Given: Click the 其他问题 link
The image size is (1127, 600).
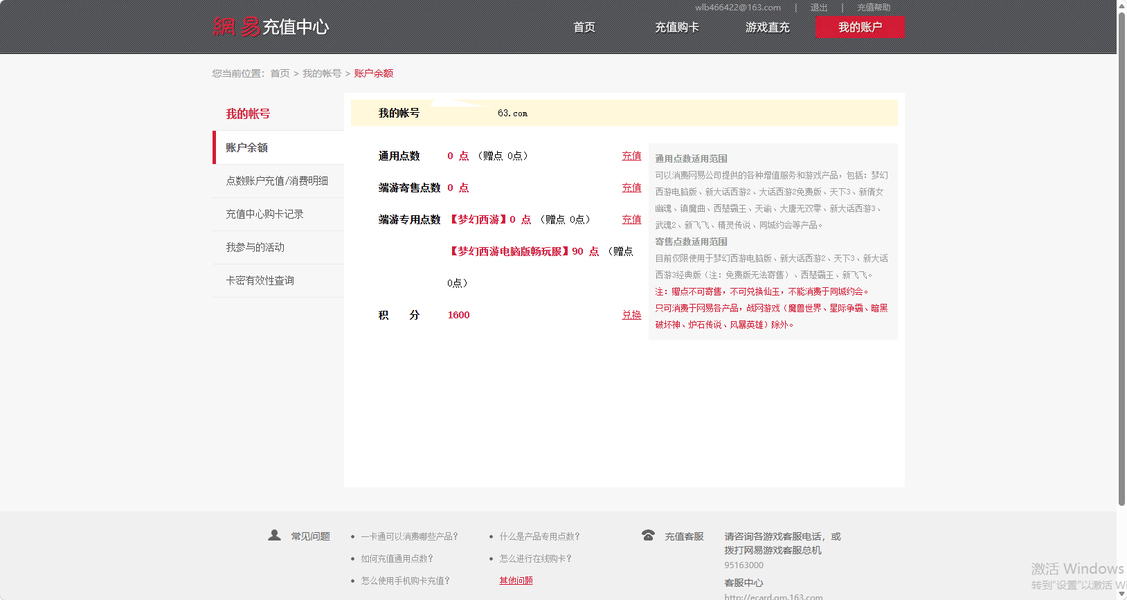Looking at the screenshot, I should [x=516, y=581].
